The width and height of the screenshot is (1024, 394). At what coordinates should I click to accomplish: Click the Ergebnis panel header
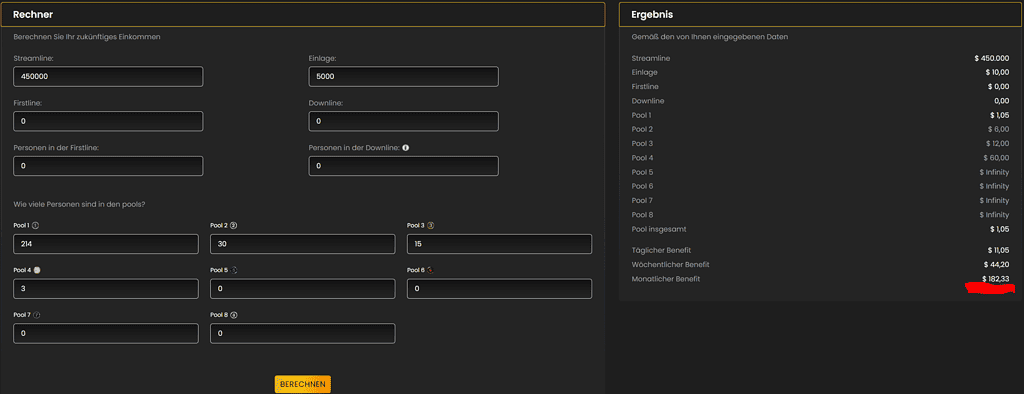point(821,14)
